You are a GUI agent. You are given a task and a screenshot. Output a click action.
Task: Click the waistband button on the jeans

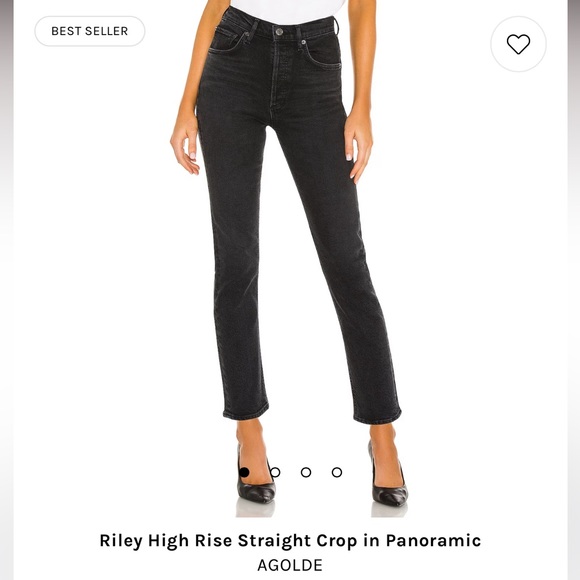pyautogui.click(x=279, y=32)
